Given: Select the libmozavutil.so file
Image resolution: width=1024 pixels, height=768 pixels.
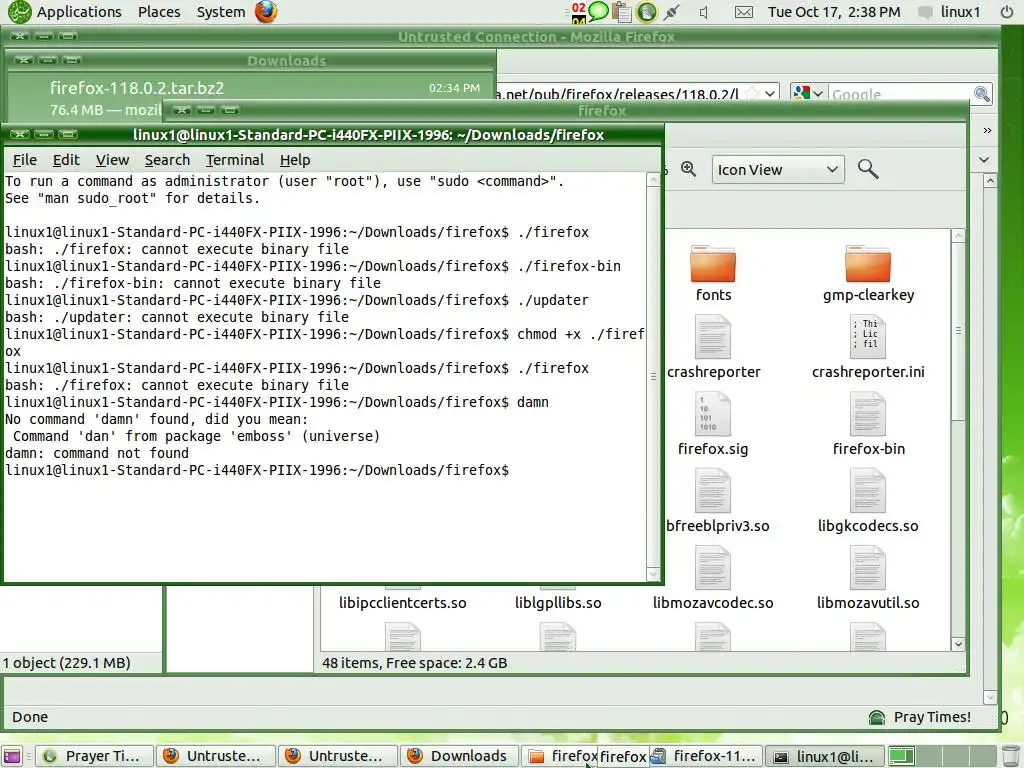Looking at the screenshot, I should (x=868, y=579).
